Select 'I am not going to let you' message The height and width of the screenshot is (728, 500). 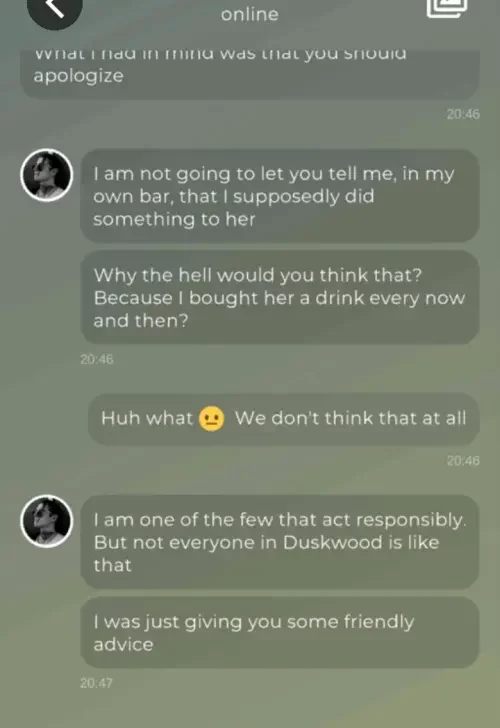coord(280,196)
